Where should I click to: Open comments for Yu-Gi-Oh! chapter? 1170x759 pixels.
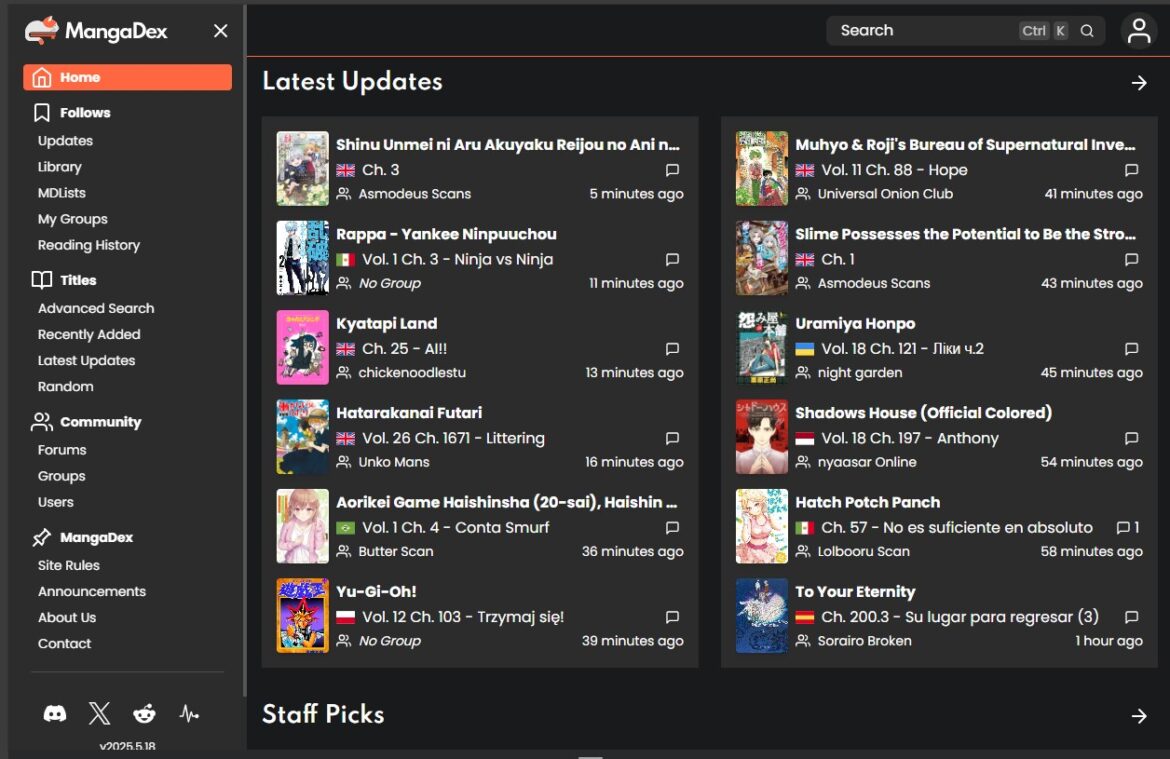click(672, 617)
